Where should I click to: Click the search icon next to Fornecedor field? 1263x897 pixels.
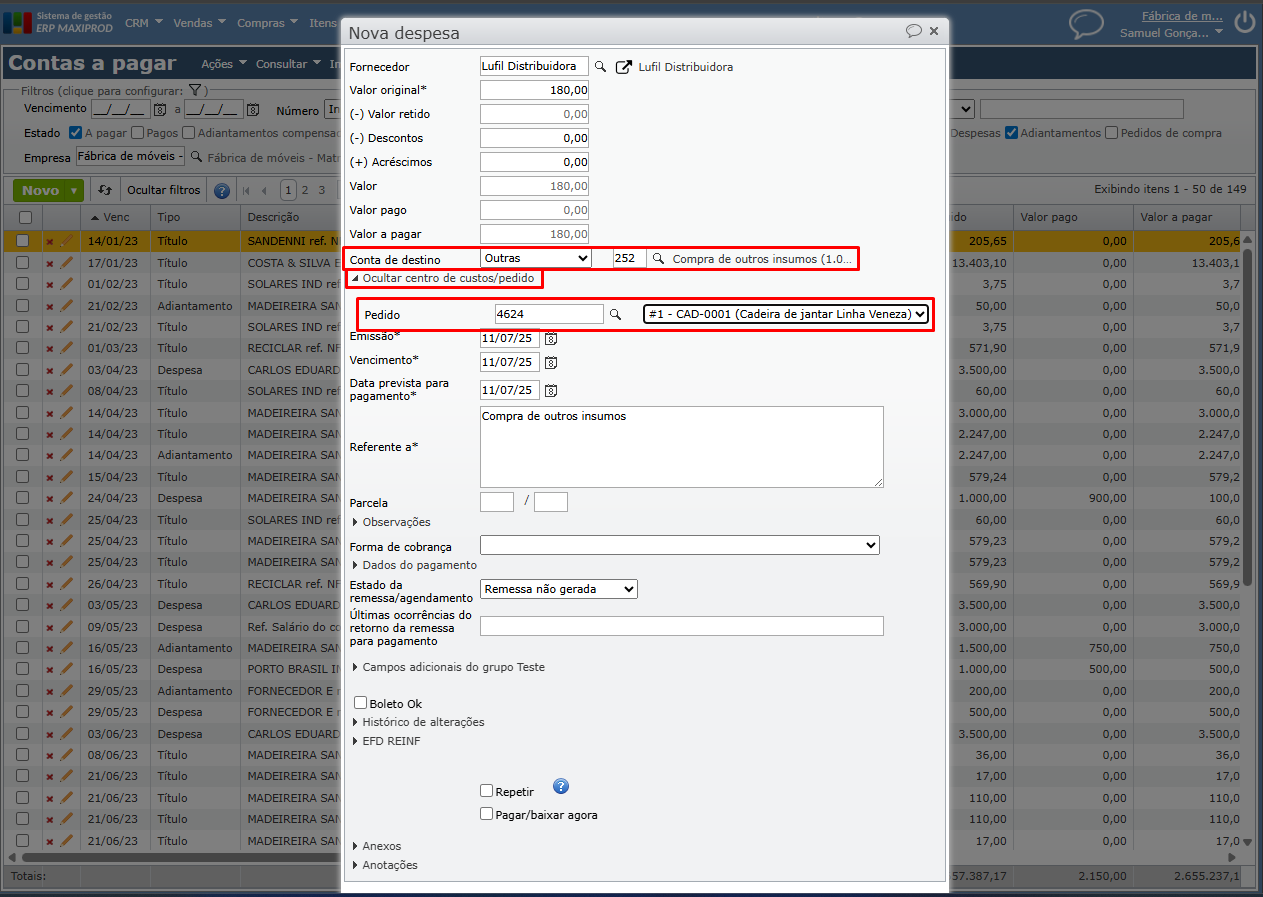(601, 67)
